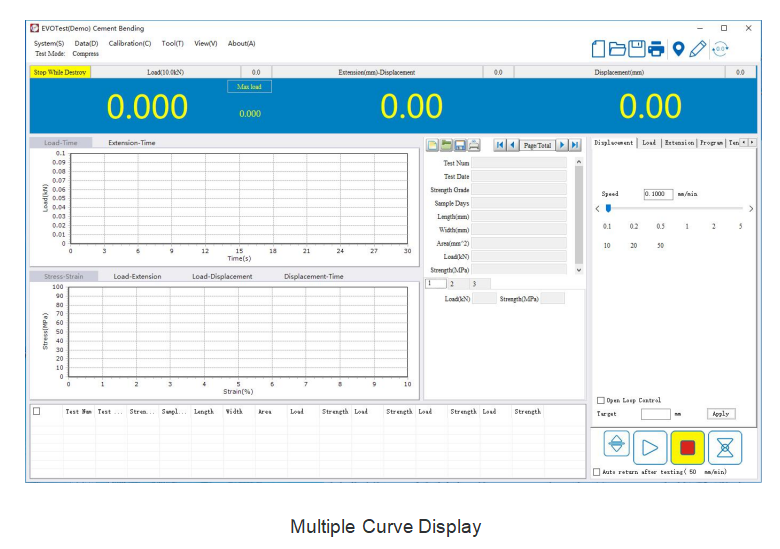Open the Calibration(C) menu
The image size is (780, 549).
click(x=130, y=43)
